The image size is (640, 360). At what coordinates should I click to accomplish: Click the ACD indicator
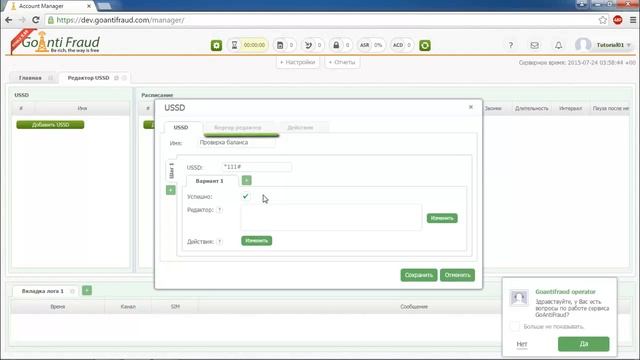[x=402, y=45]
